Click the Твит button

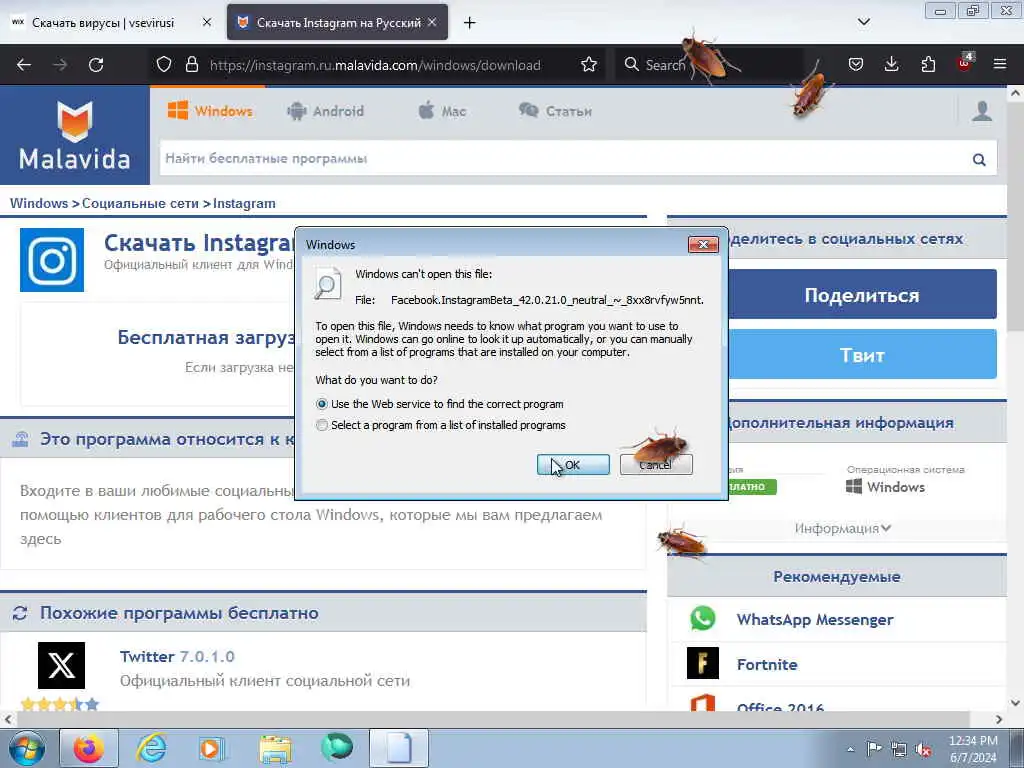tap(862, 355)
